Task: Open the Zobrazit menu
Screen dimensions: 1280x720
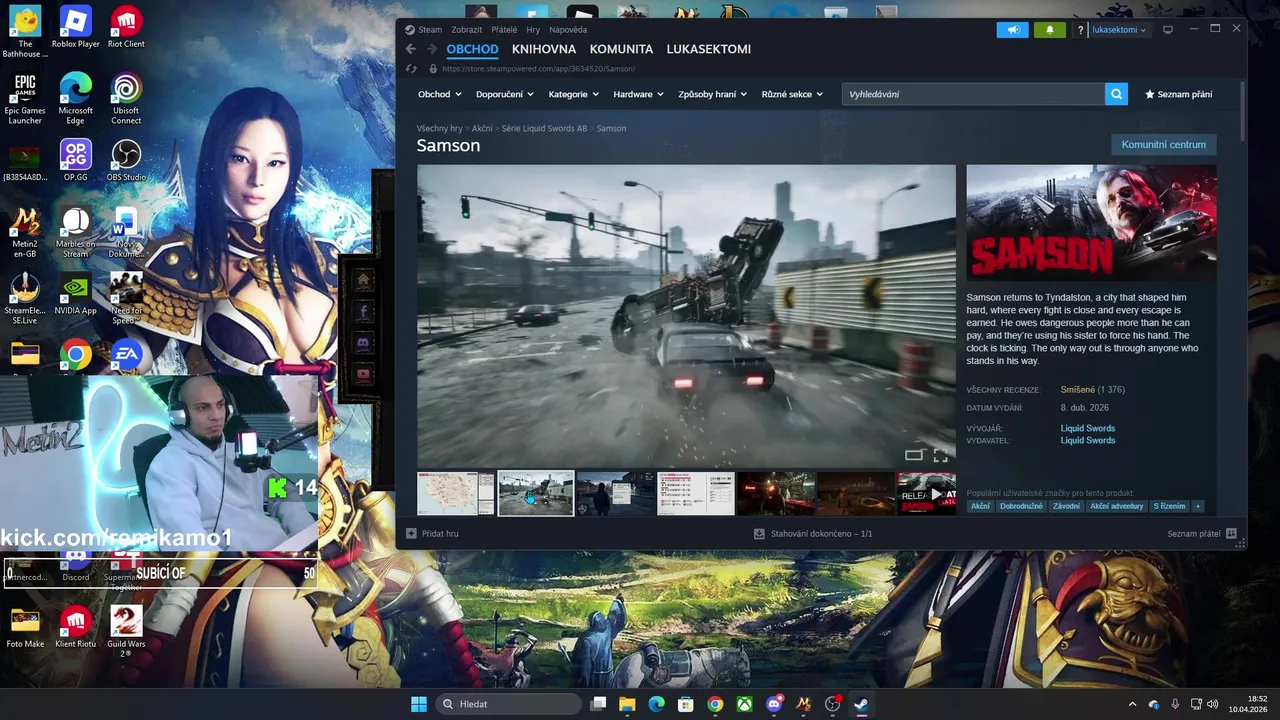Action: (466, 30)
